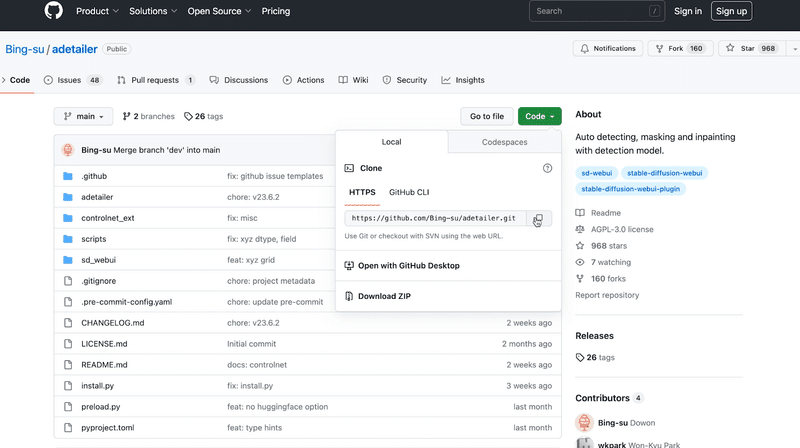Switch to the Codespaces tab
This screenshot has width=800, height=448.
click(505, 142)
